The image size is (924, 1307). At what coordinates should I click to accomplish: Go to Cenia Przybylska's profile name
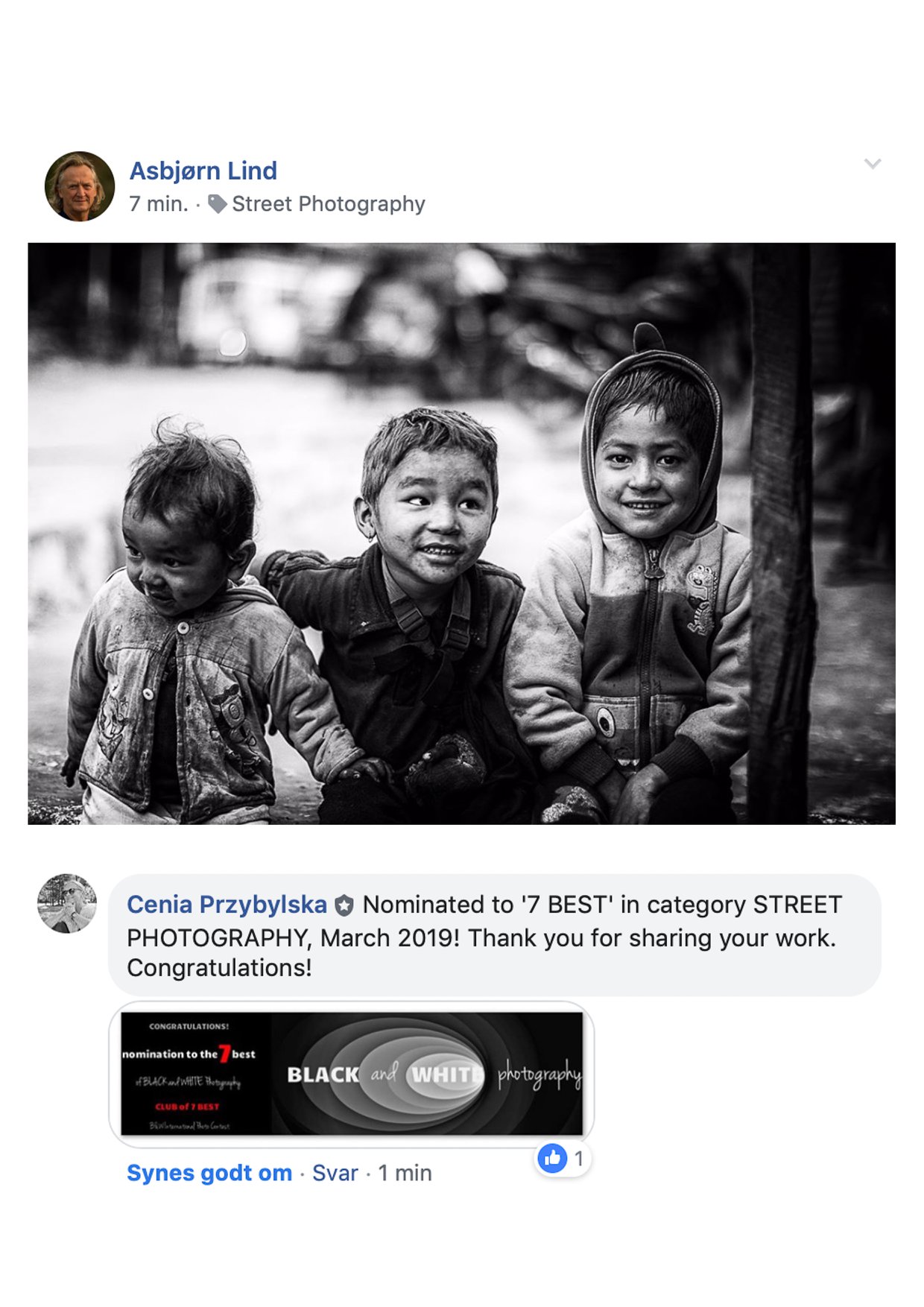pos(227,905)
